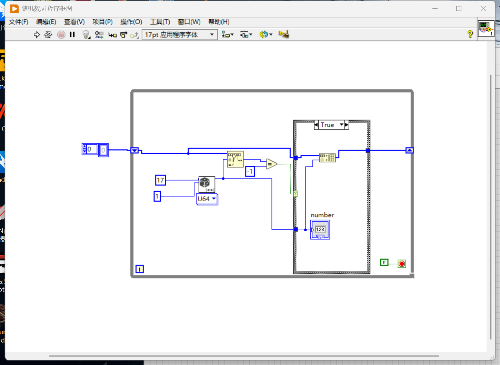The height and width of the screenshot is (365, 500).
Task: Open the 文件(F) menu
Action: point(19,22)
